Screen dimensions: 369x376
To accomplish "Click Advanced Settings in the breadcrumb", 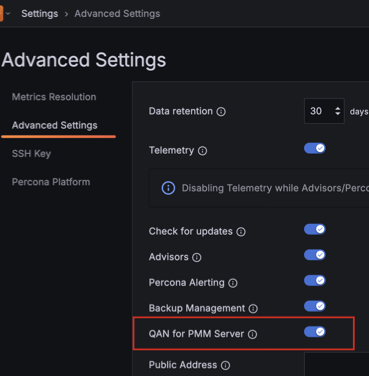I will click(117, 14).
